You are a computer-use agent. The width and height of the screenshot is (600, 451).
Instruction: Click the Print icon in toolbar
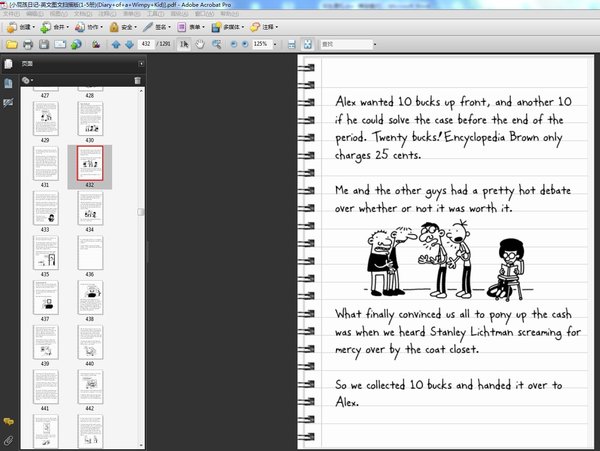click(x=28, y=44)
